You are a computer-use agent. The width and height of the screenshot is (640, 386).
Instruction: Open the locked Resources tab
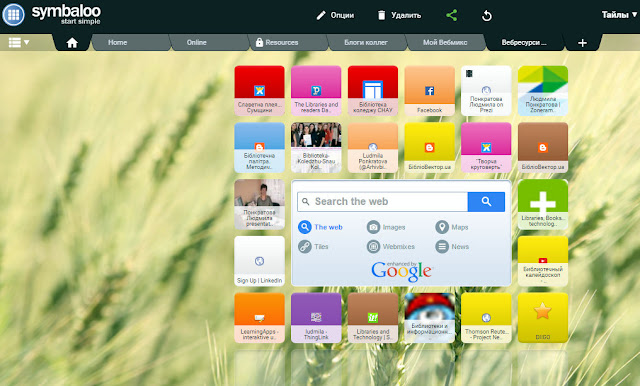click(x=288, y=42)
